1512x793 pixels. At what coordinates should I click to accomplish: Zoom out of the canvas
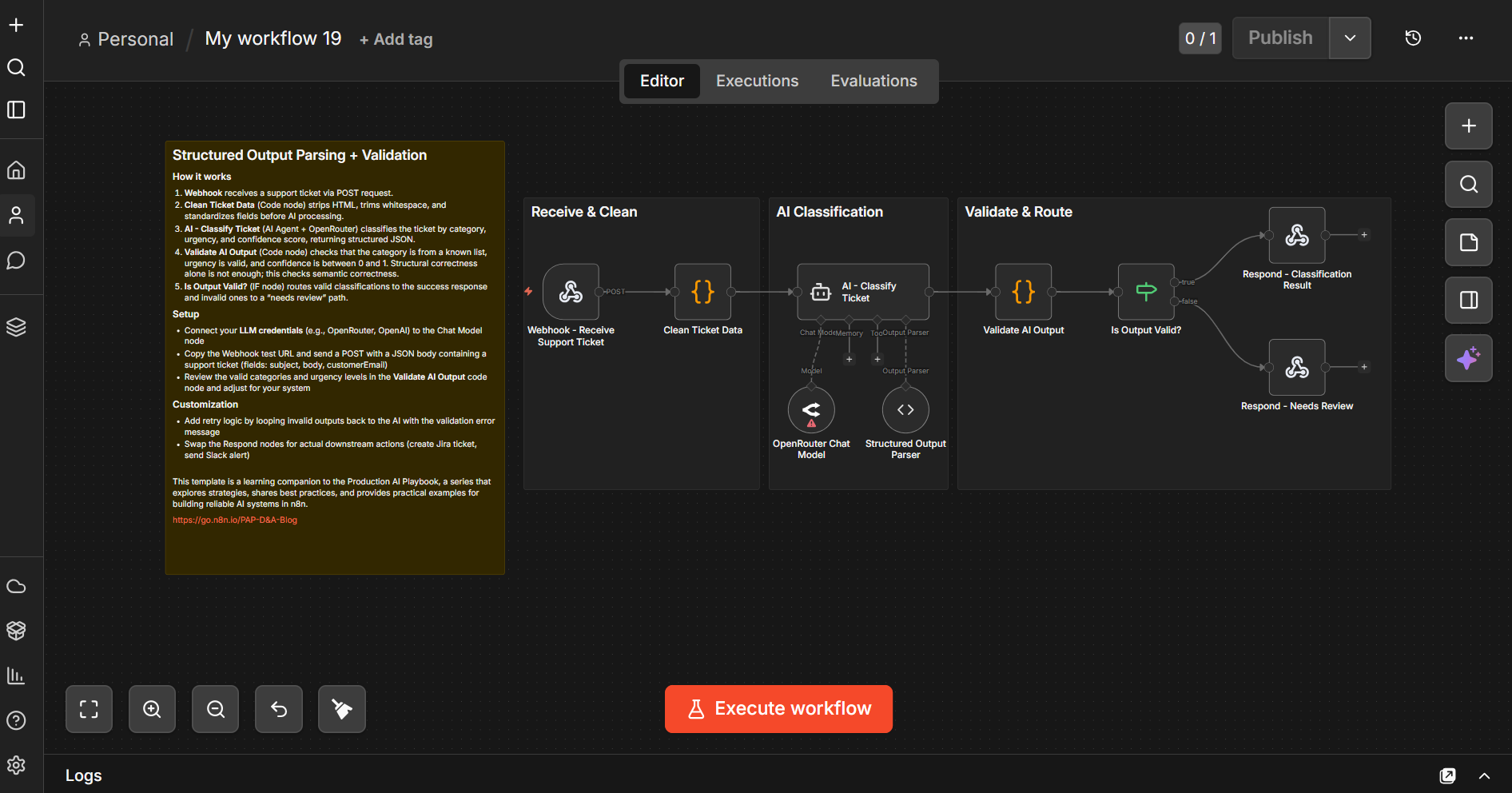[x=216, y=709]
